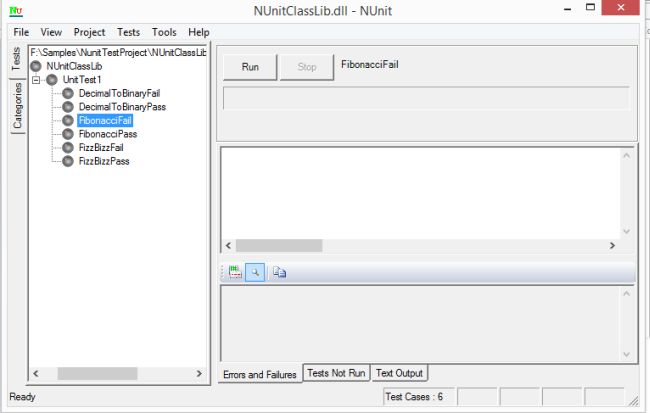The height and width of the screenshot is (413, 650).
Task: Open the Tests menu
Action: point(129,32)
